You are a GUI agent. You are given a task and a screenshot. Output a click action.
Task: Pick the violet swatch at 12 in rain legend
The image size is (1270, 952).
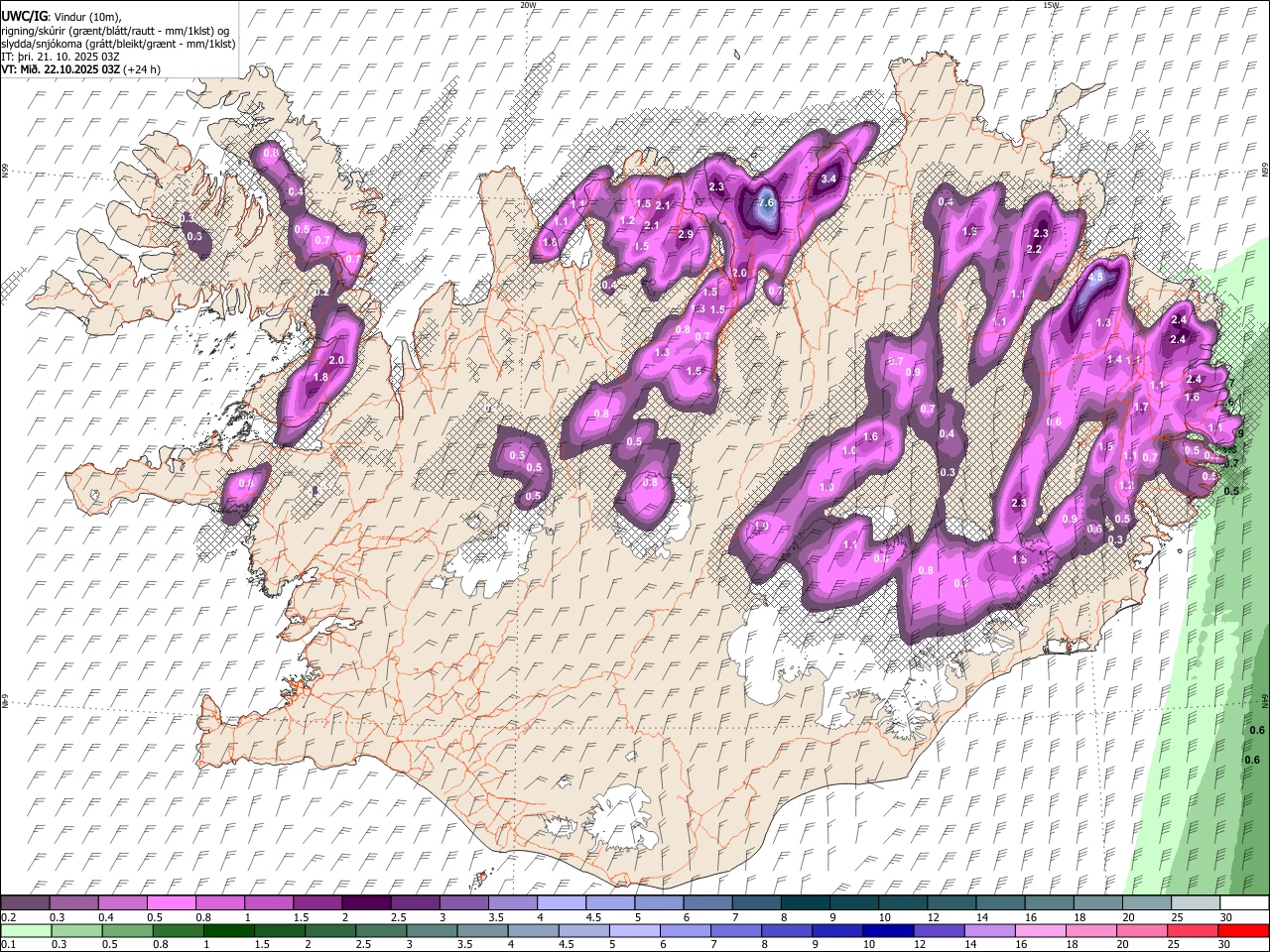coord(938,930)
